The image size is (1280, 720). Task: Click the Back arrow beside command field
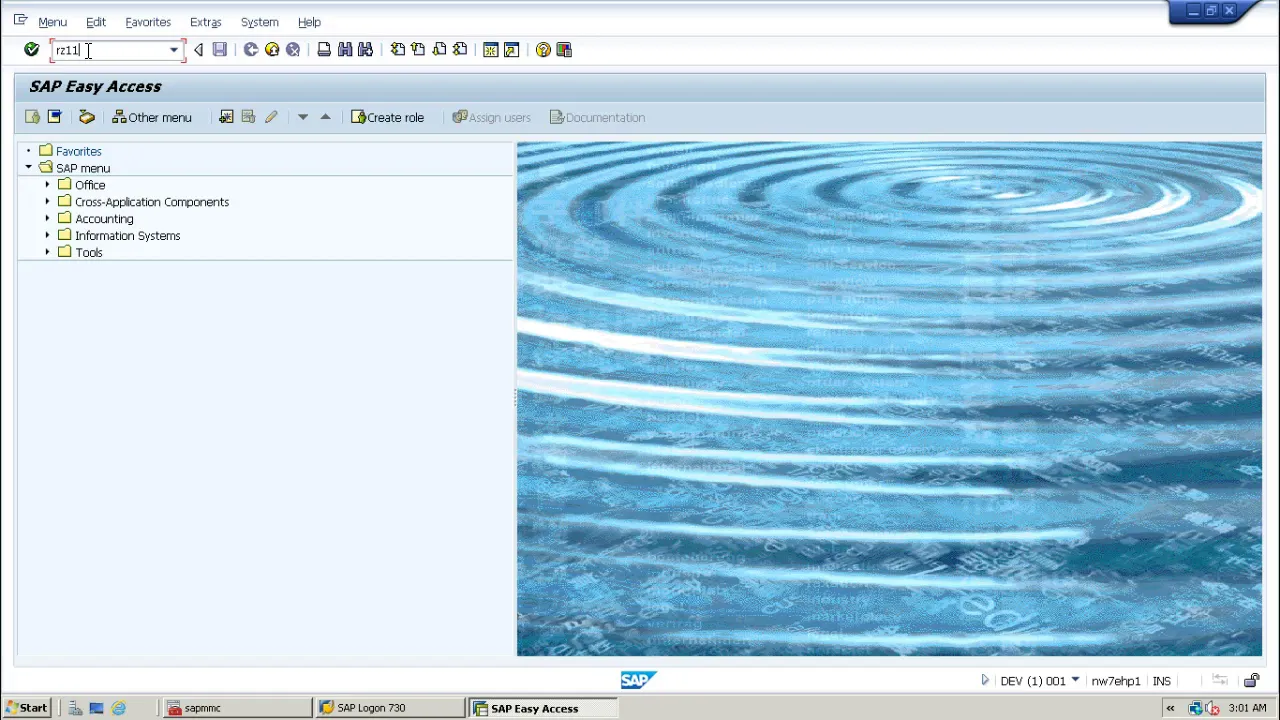[x=198, y=49]
